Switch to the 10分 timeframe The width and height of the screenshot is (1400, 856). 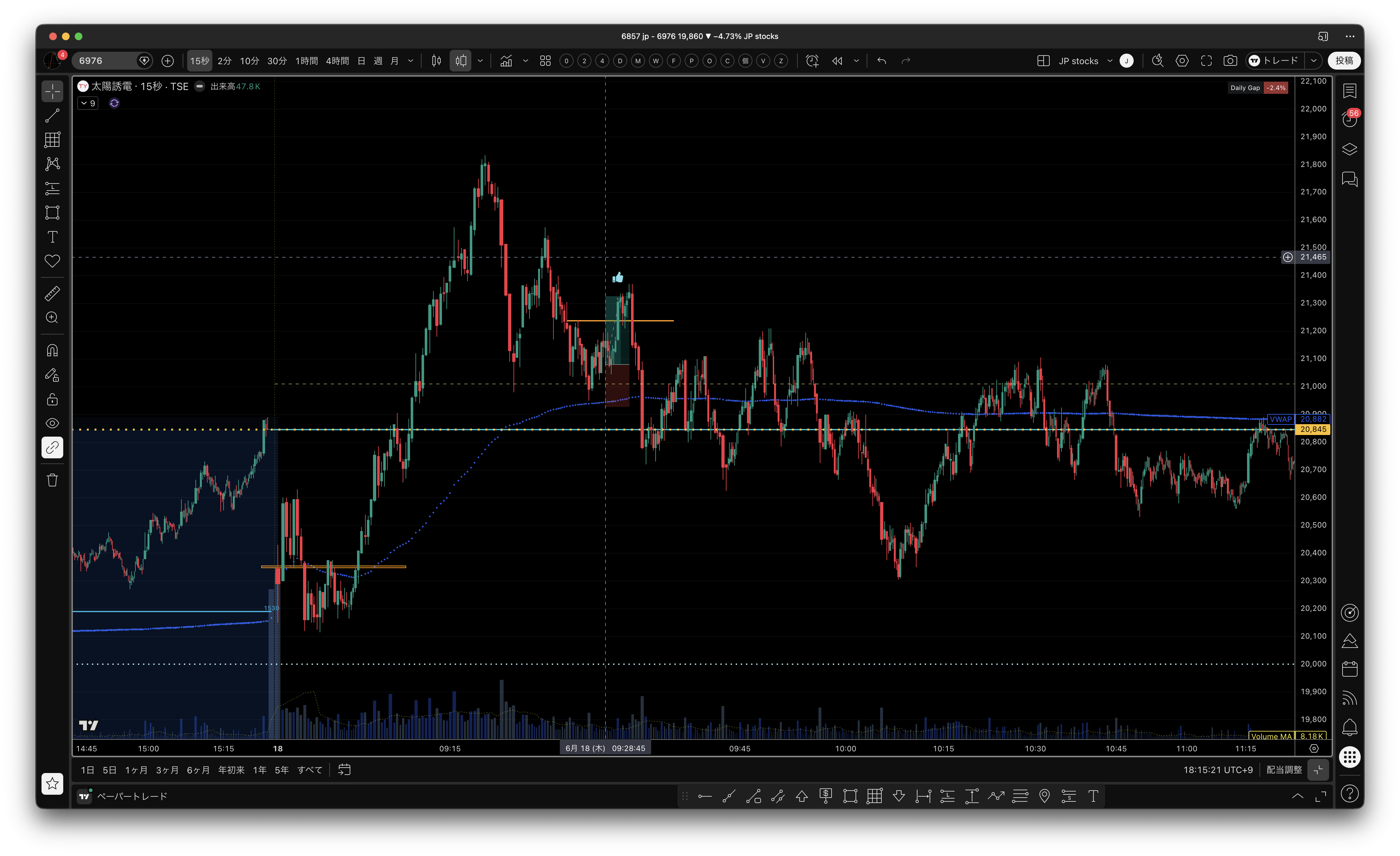[249, 61]
